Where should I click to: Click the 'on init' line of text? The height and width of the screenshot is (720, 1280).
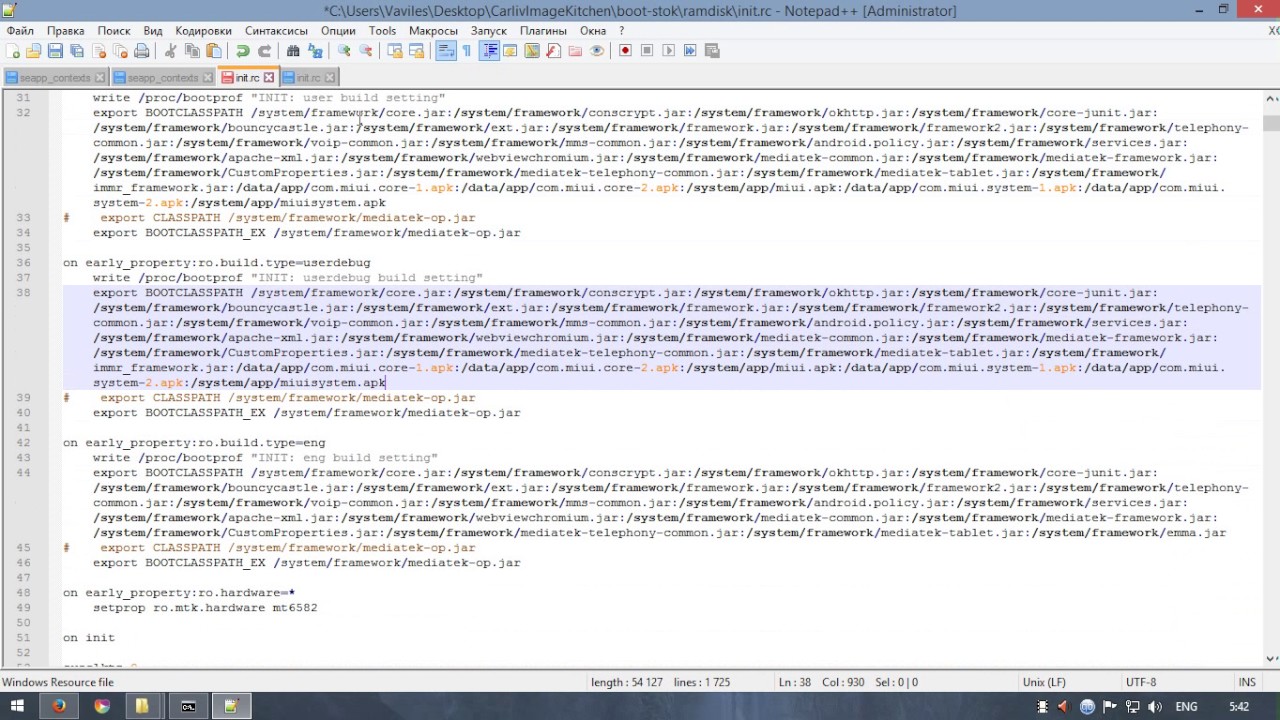(89, 637)
